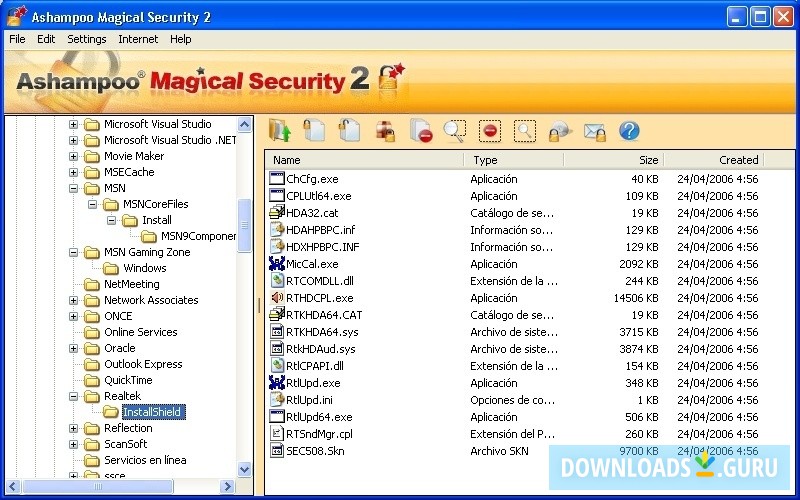Select the Online Services folder
This screenshot has height=500, width=800.
click(141, 332)
